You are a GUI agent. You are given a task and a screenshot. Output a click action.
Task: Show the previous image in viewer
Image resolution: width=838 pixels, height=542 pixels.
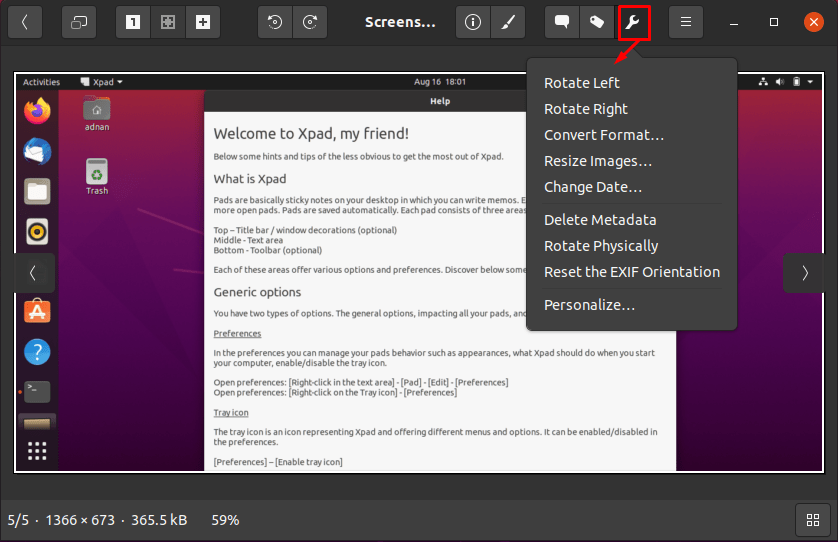(33, 273)
